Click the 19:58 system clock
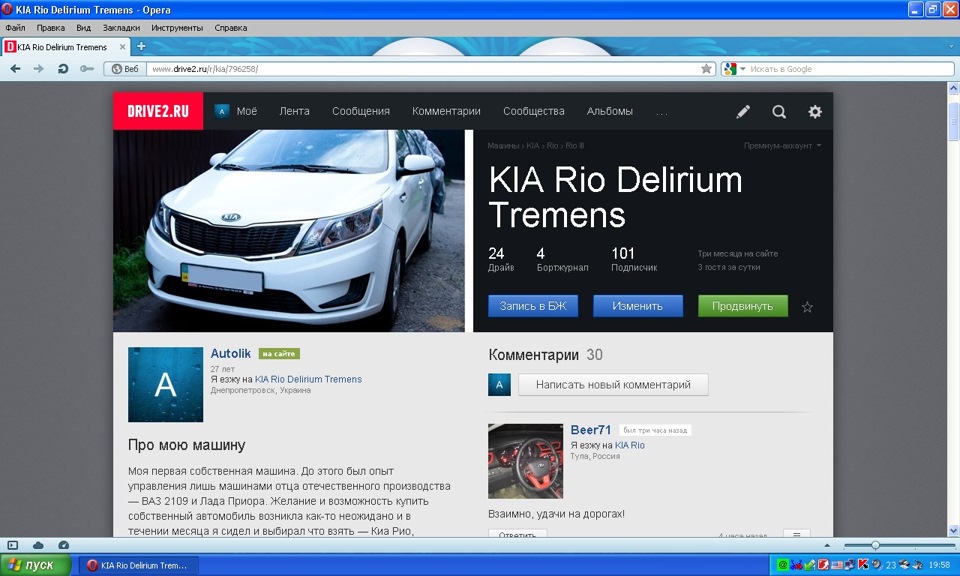This screenshot has width=960, height=576. point(939,564)
